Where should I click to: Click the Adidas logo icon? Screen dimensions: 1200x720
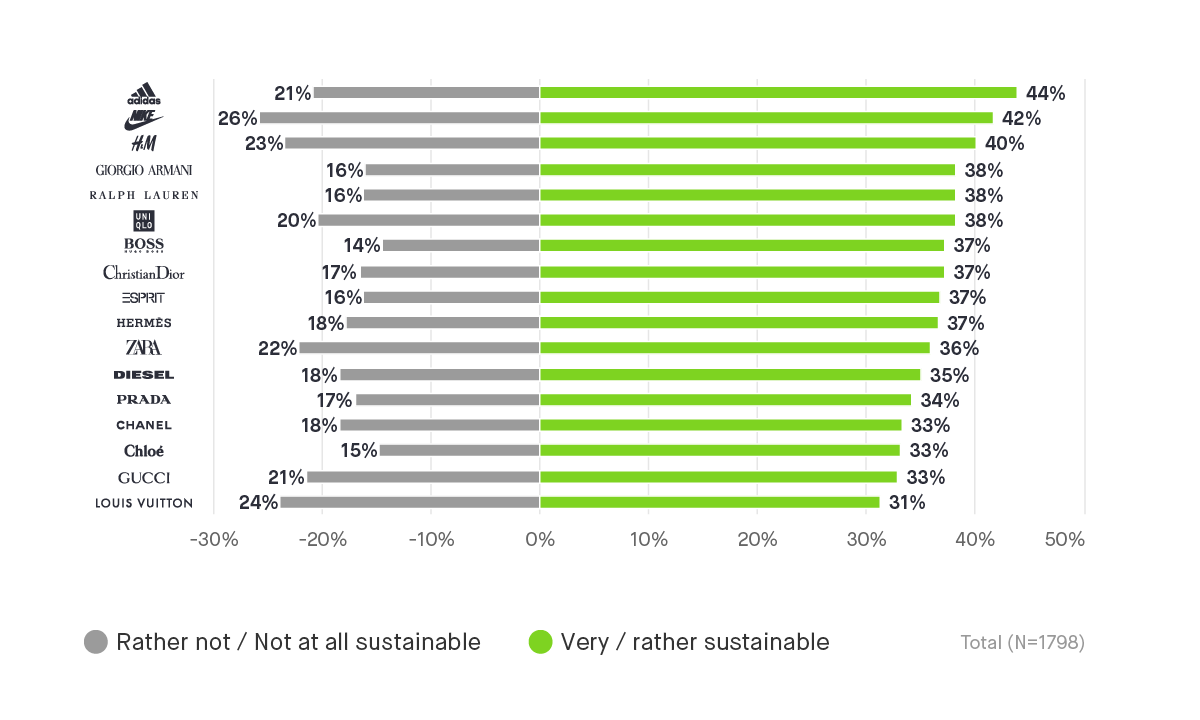pyautogui.click(x=144, y=94)
